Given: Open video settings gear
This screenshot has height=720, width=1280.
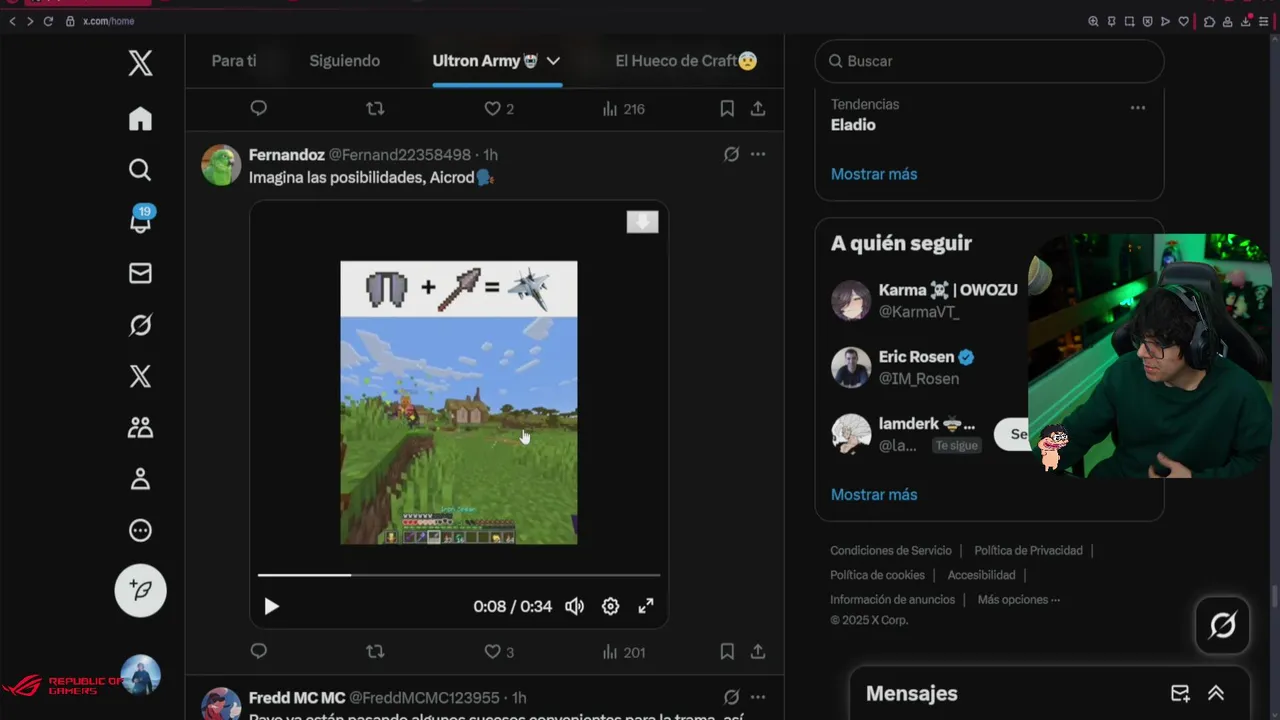Looking at the screenshot, I should pos(610,606).
